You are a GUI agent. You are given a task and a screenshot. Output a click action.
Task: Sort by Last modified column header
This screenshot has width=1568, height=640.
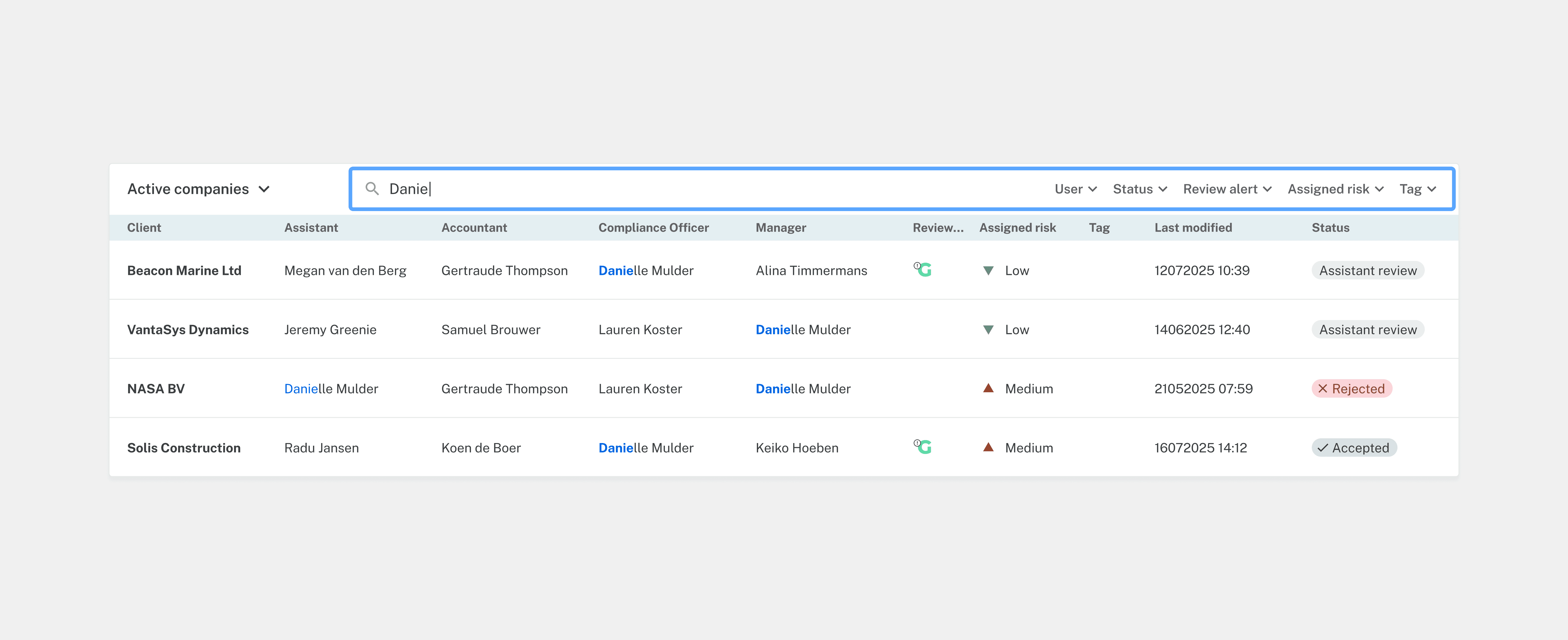(x=1193, y=228)
